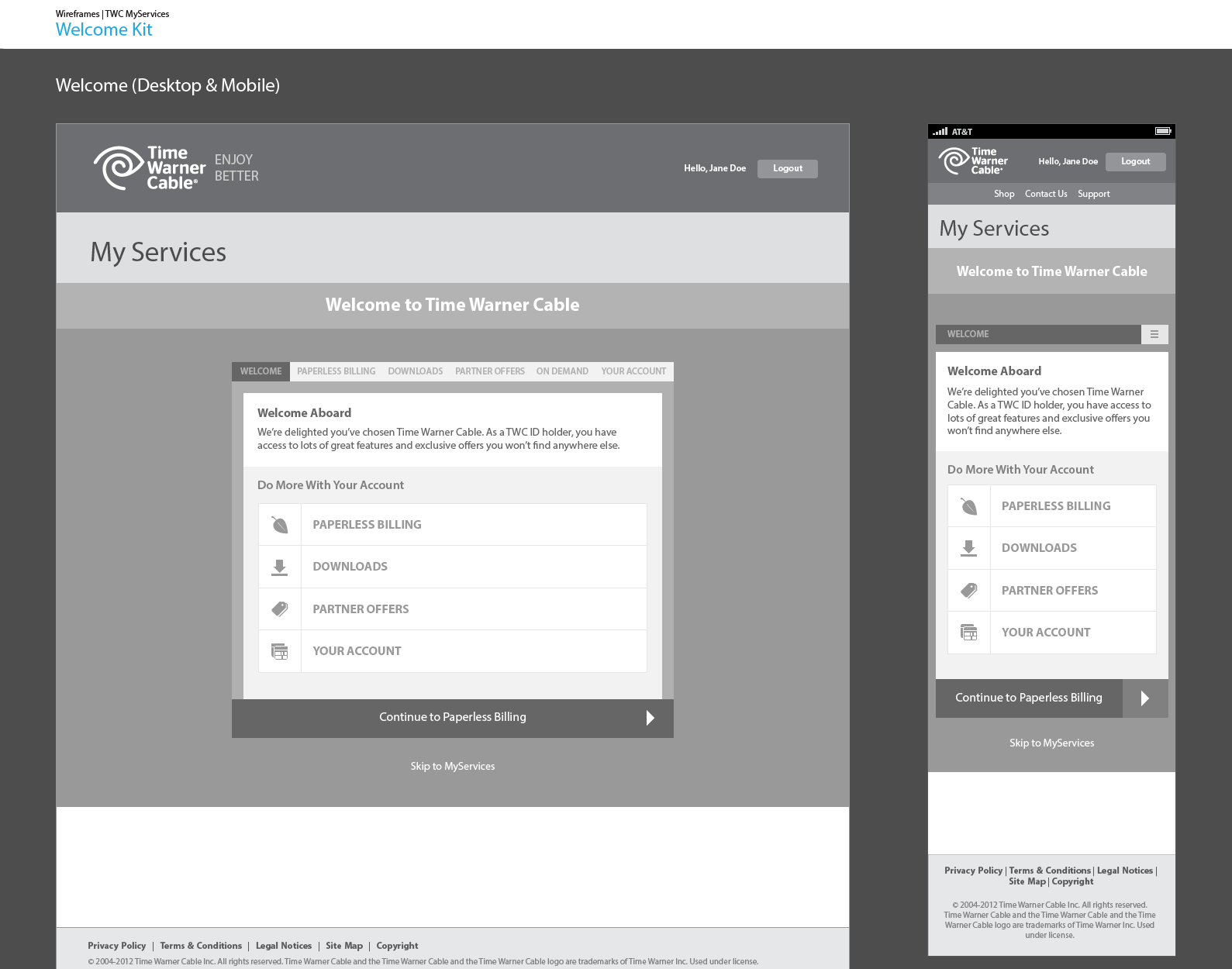Image resolution: width=1232 pixels, height=969 pixels.
Task: Click mobile footer Terms & Conditions link
Action: pos(1050,871)
